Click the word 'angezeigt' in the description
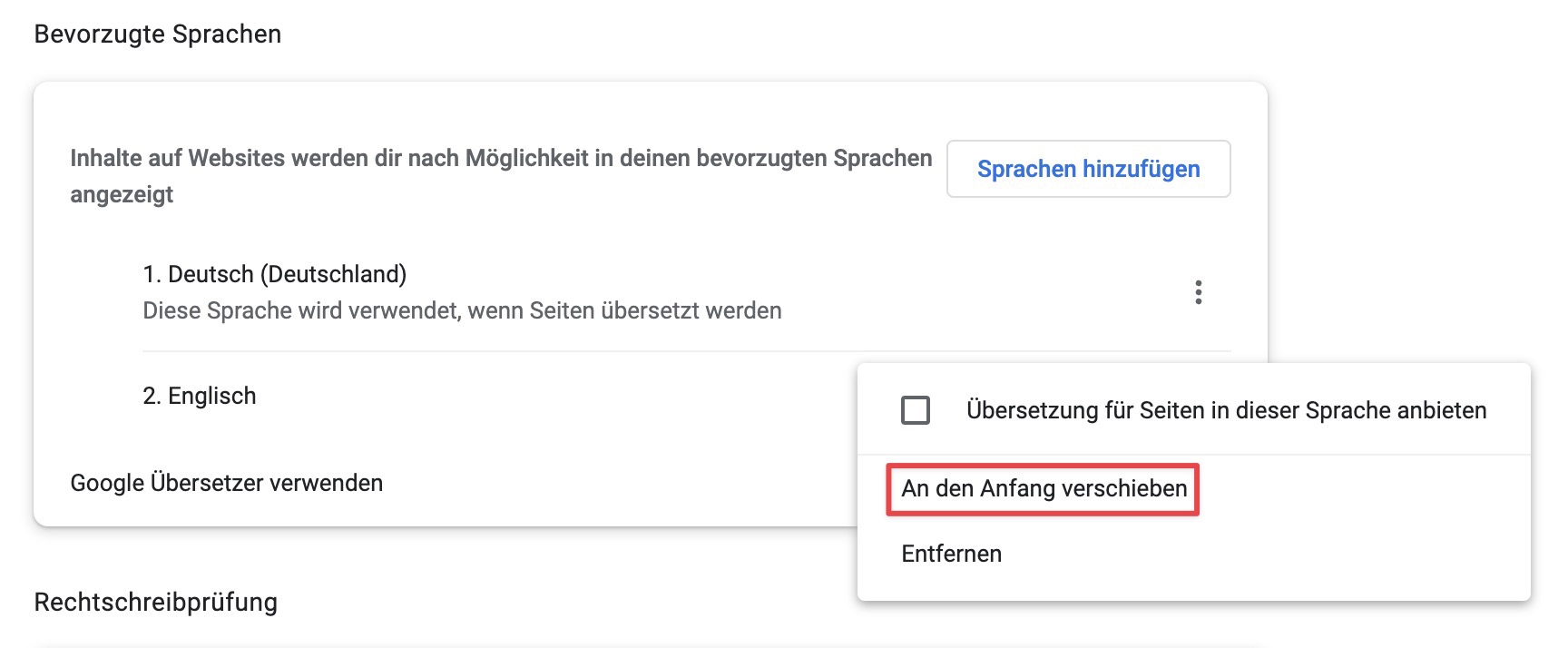The height and width of the screenshot is (648, 1568). point(122,194)
